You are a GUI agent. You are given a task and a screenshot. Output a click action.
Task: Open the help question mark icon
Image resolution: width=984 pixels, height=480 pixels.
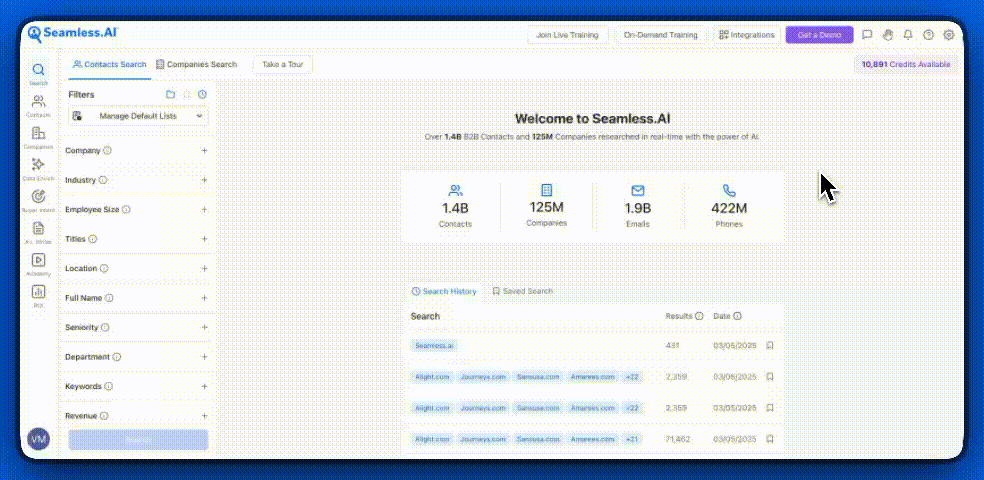coord(928,35)
